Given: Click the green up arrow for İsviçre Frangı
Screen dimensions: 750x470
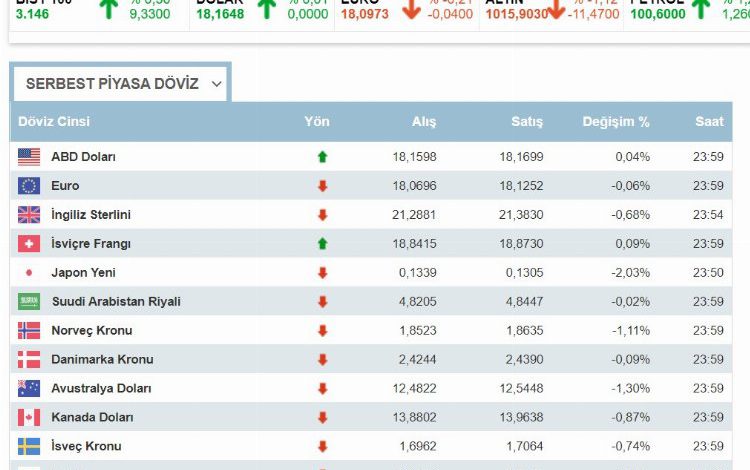Looking at the screenshot, I should pos(322,243).
